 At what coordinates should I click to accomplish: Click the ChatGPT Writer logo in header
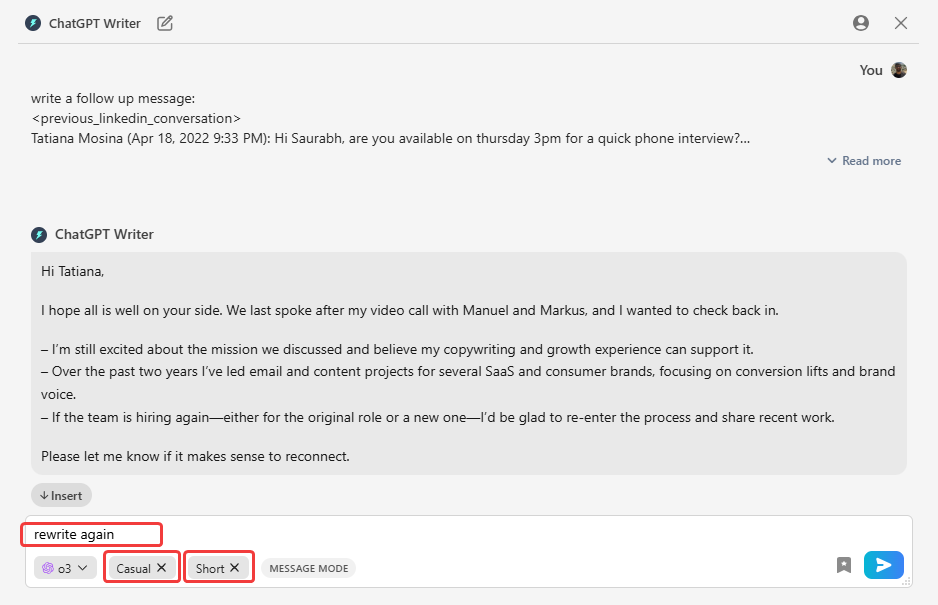(33, 23)
